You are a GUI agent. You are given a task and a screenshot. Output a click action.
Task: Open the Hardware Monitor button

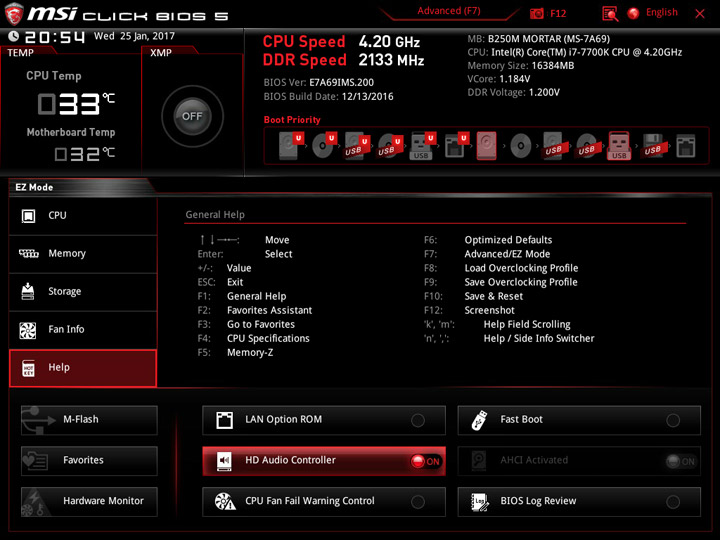(x=89, y=501)
